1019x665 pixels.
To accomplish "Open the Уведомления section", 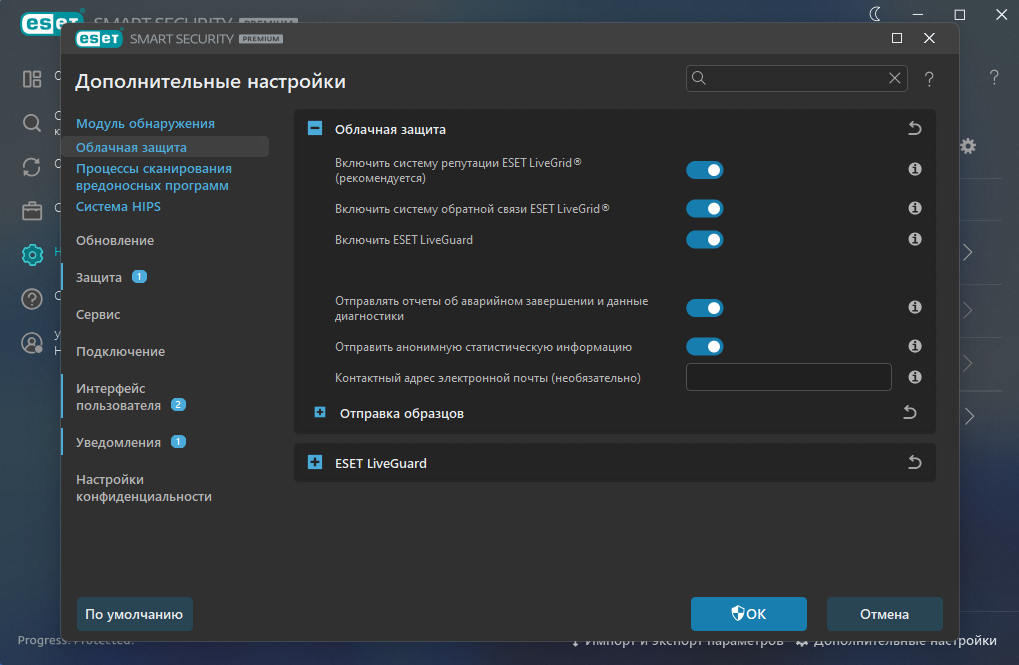I will [118, 443].
